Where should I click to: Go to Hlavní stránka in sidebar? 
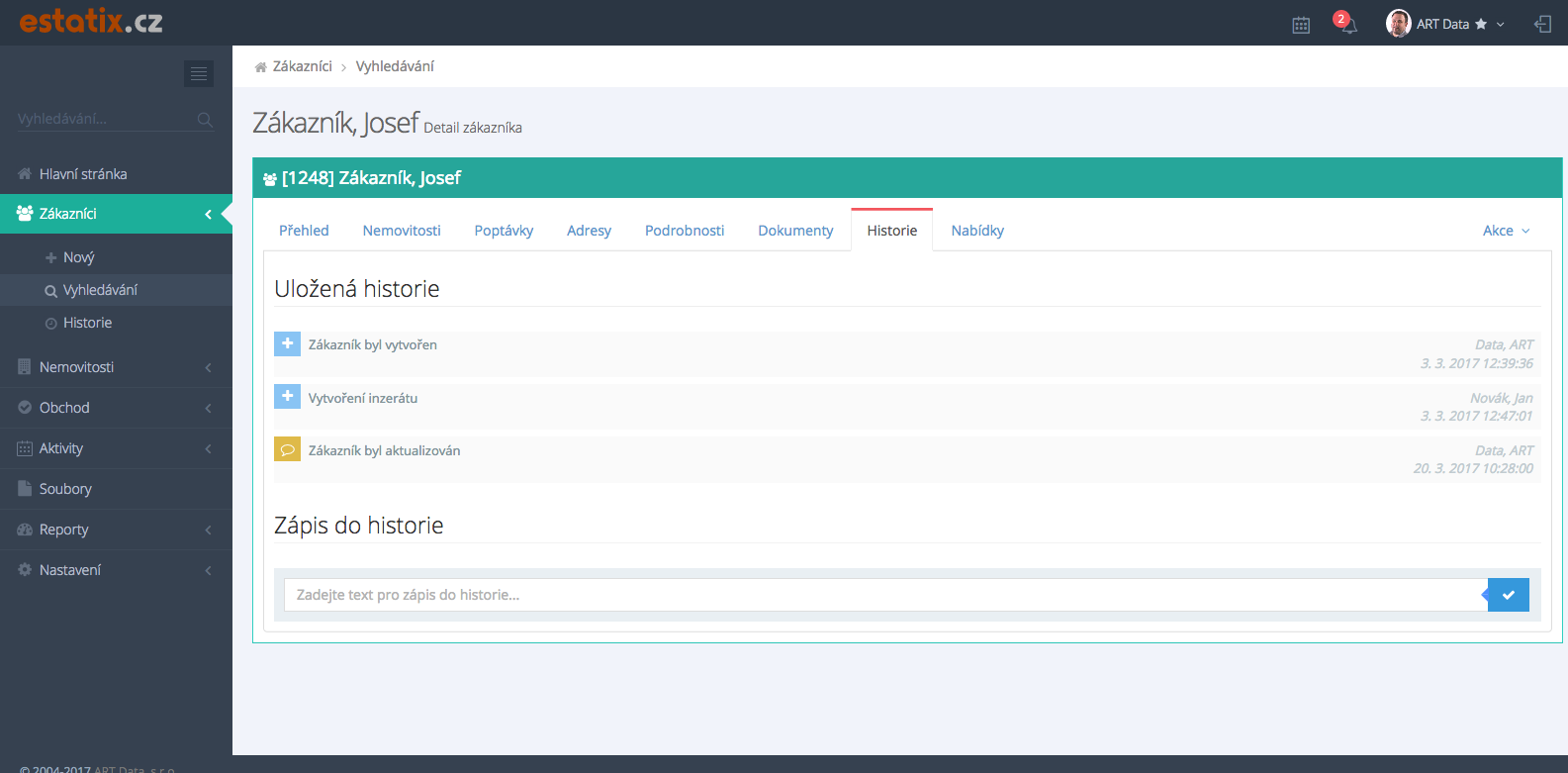click(83, 174)
